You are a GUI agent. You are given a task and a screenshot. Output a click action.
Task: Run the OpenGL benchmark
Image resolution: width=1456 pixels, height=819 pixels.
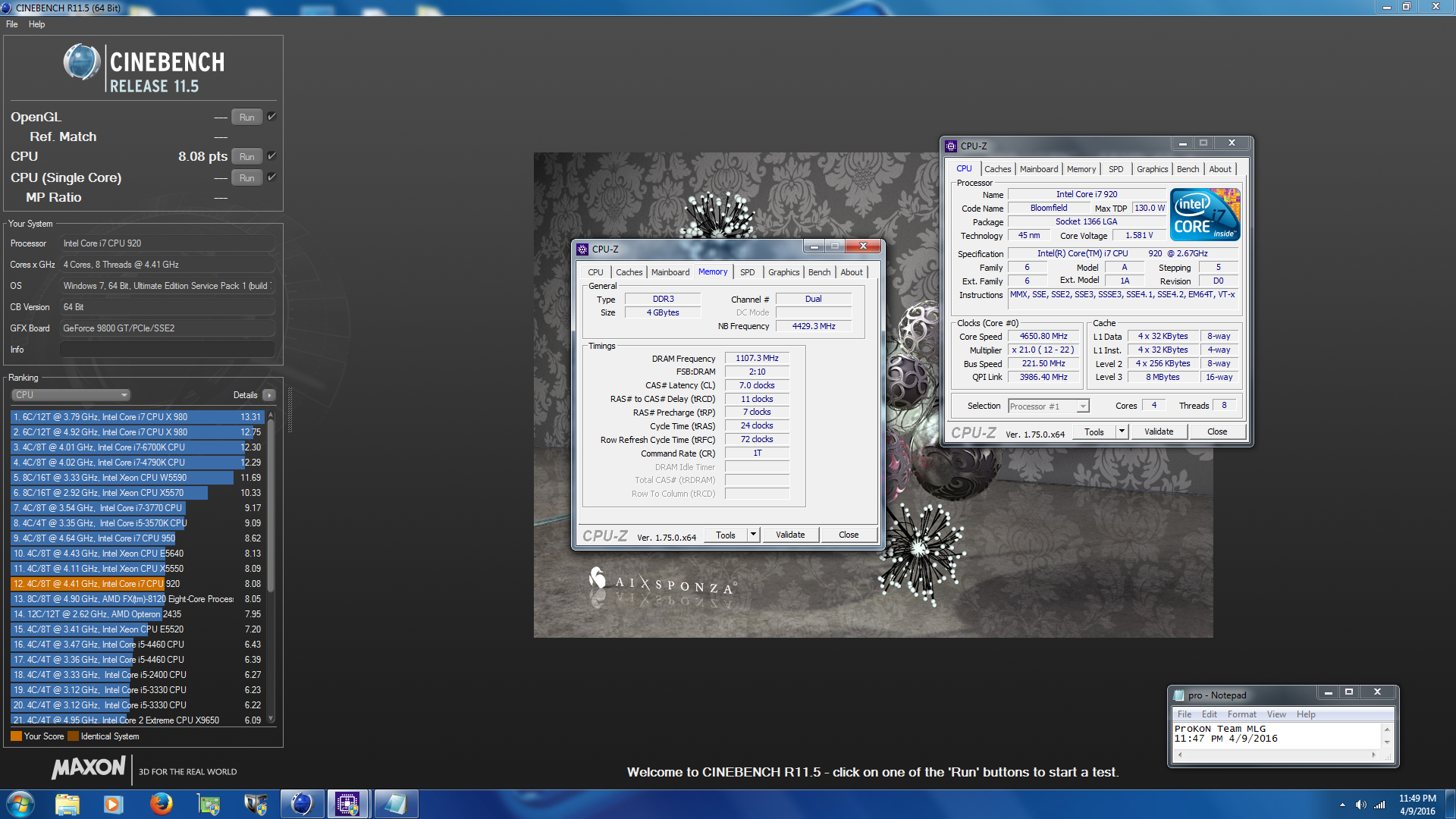[x=247, y=117]
